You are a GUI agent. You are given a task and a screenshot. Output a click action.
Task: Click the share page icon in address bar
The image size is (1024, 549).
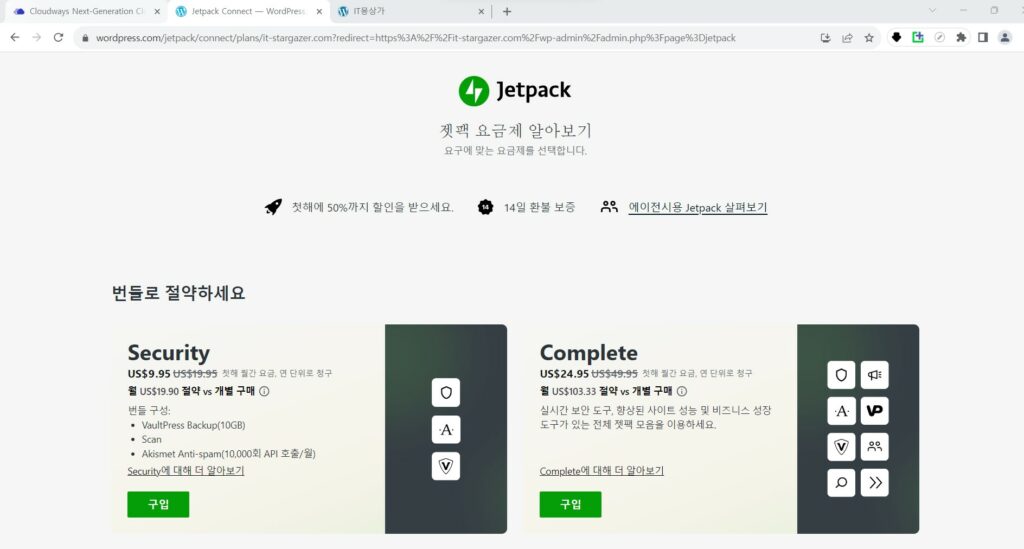[847, 38]
